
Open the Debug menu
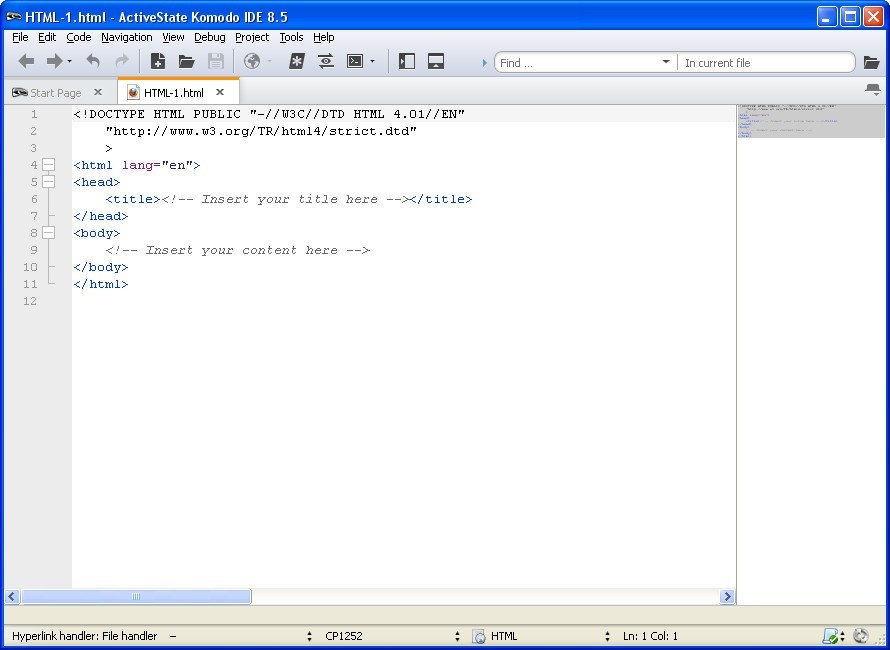(210, 37)
